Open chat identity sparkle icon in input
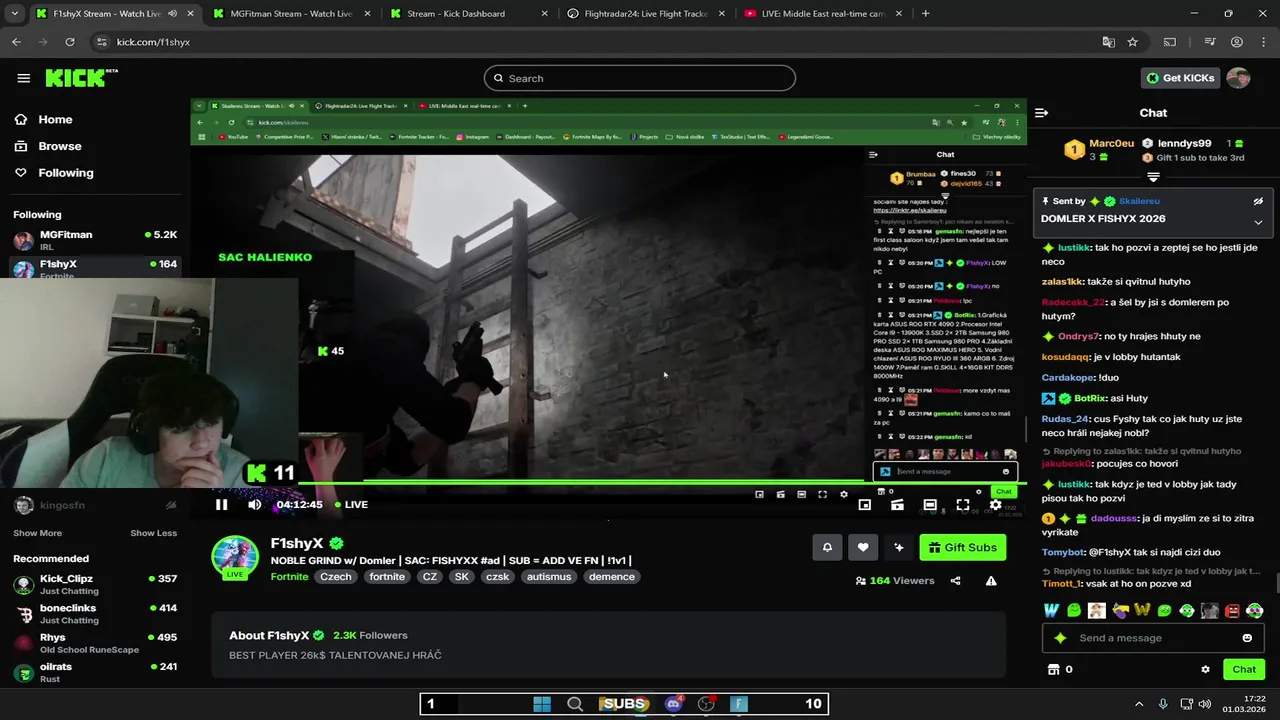The height and width of the screenshot is (720, 1280). click(x=1060, y=638)
